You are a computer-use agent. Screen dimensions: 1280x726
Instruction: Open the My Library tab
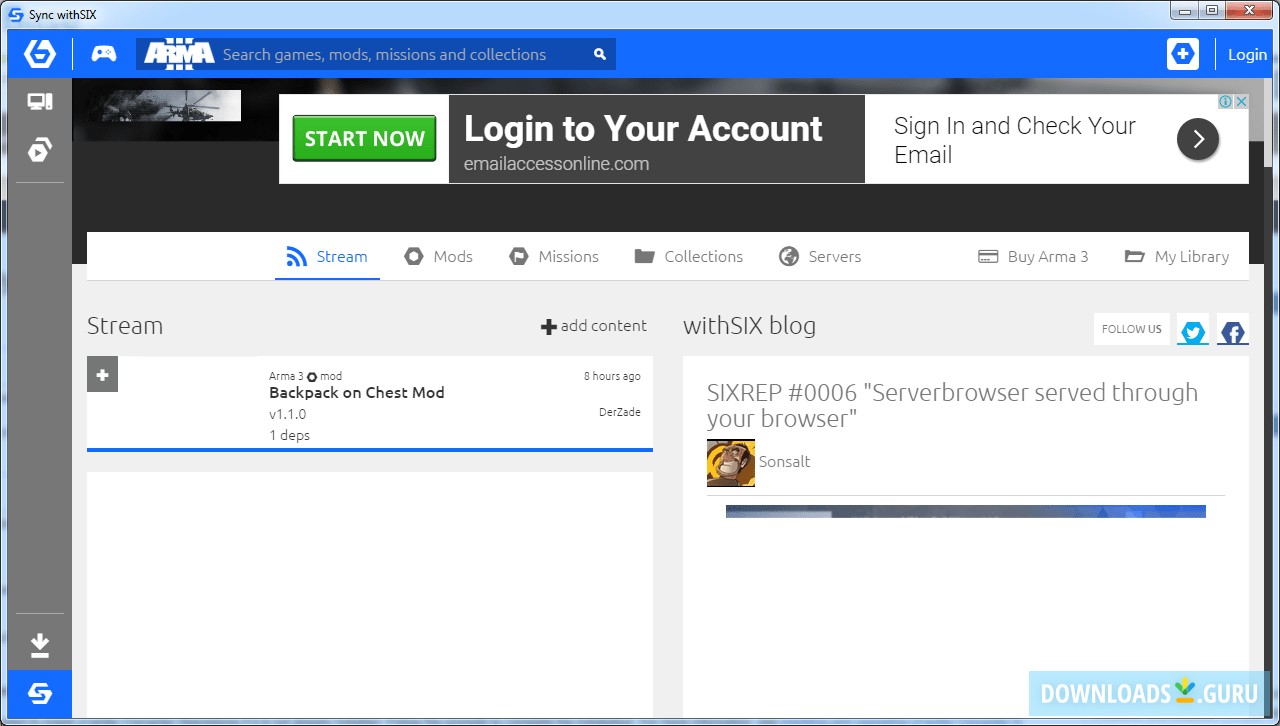click(1177, 257)
